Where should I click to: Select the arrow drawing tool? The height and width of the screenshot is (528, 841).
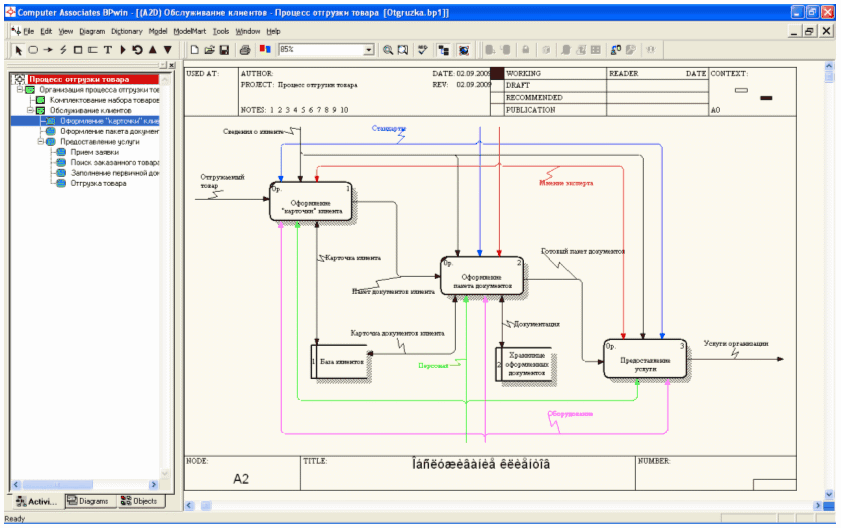(48, 50)
